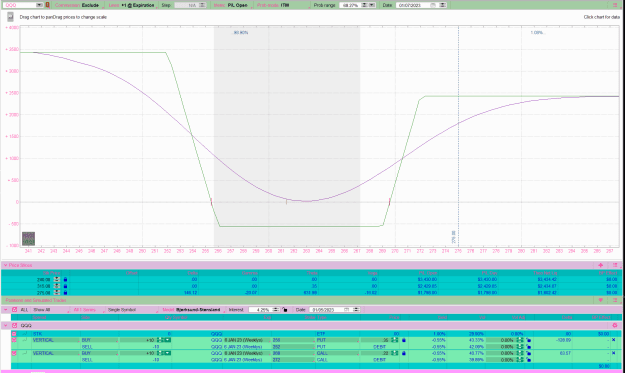This screenshot has height=373, width=625.
Task: Toggle checkbox on the STK row
Action: point(14,334)
